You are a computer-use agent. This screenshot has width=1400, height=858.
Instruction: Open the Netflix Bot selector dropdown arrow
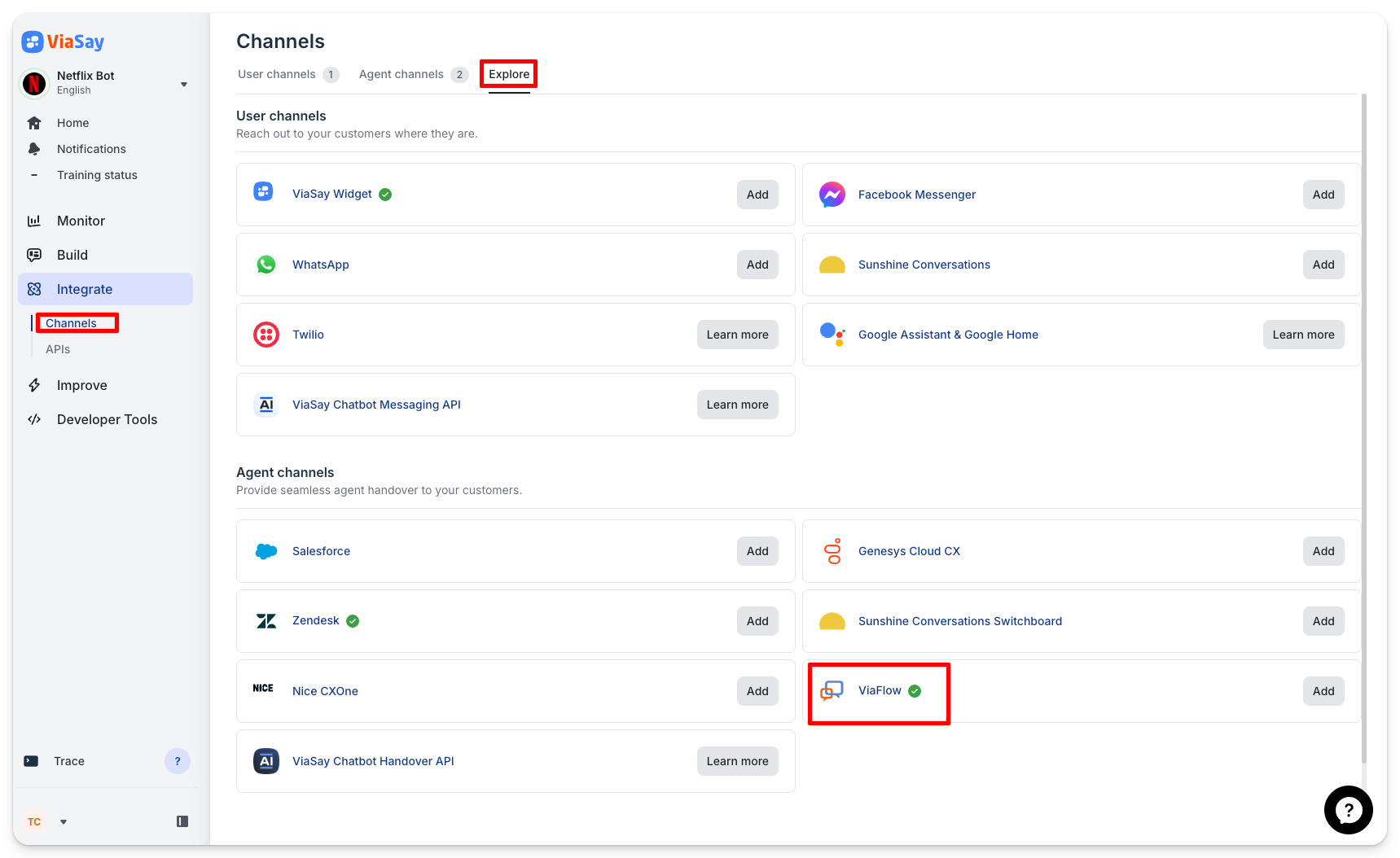pos(184,84)
